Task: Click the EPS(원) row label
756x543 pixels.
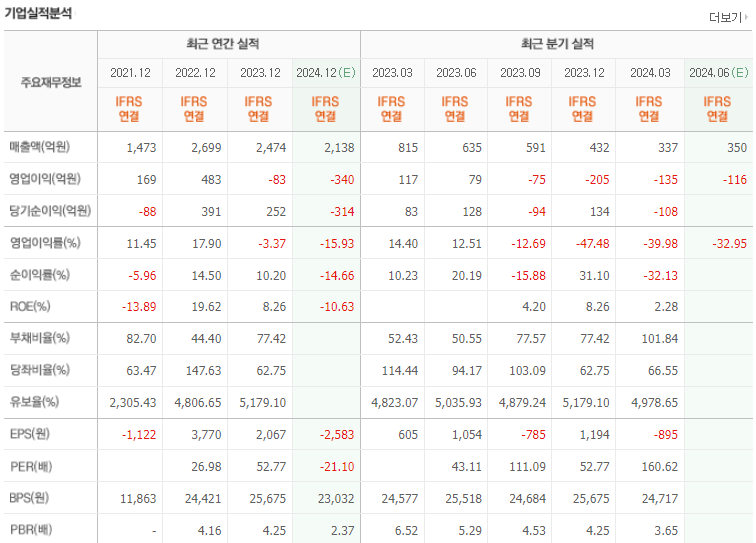Action: tap(29, 434)
